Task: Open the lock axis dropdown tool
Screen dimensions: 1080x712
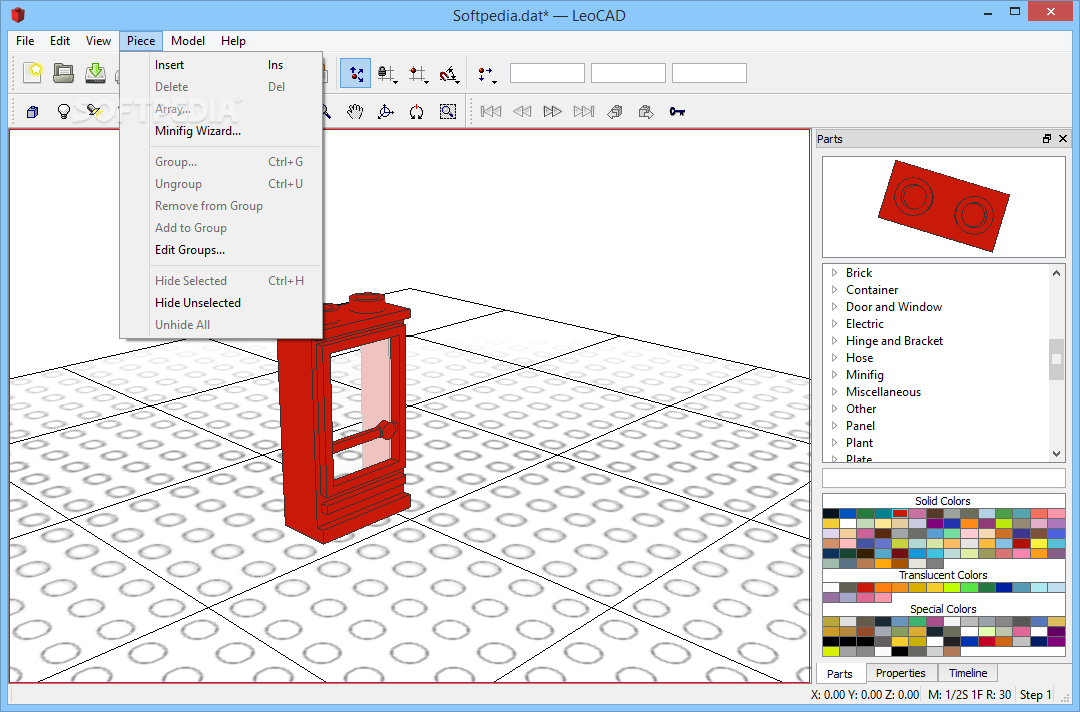Action: coord(388,74)
